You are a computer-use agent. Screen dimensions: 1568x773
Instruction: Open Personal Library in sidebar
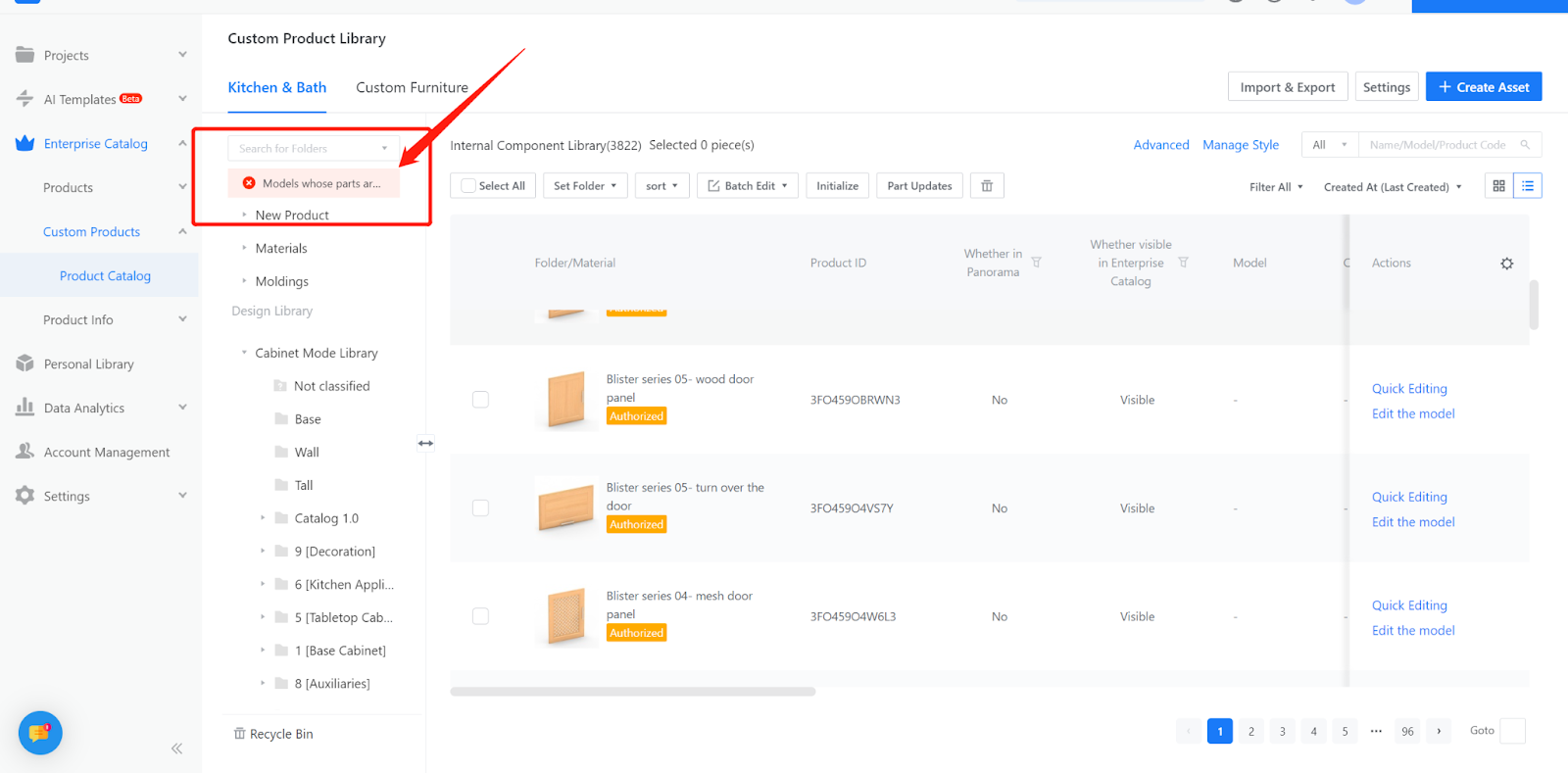pyautogui.click(x=88, y=364)
